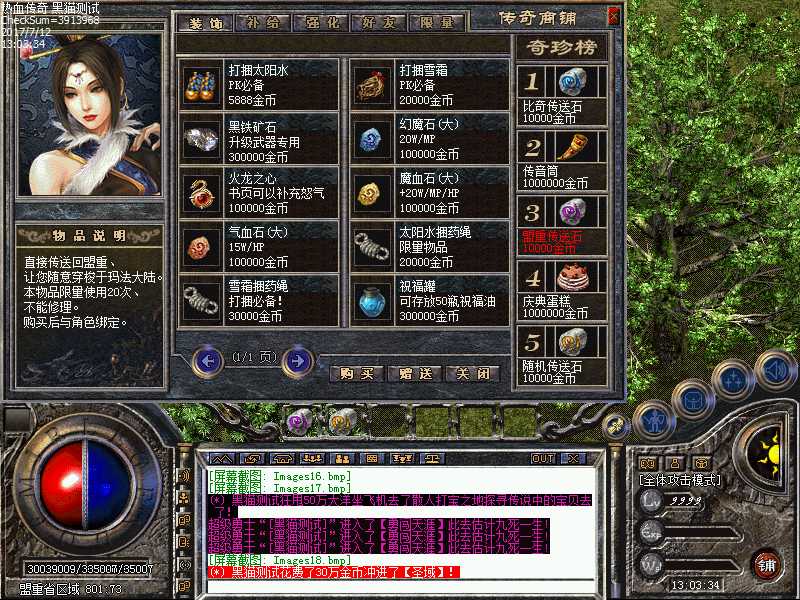Pick the 黑铁矿石 ore icon

(x=201, y=139)
